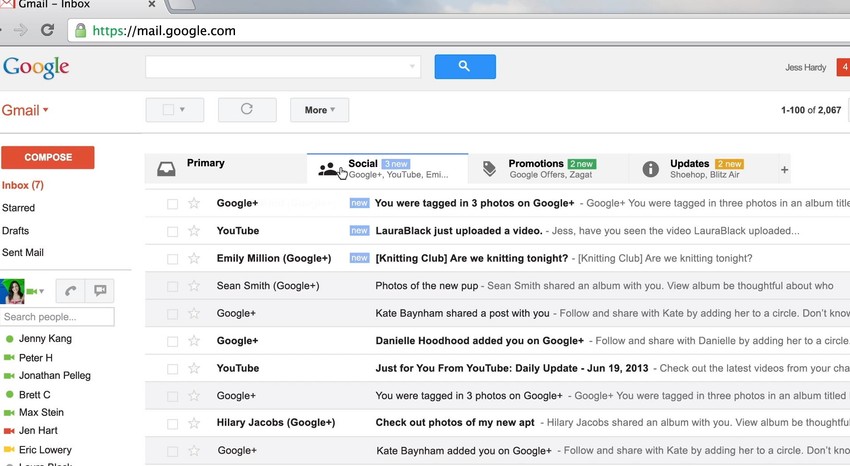The width and height of the screenshot is (850, 466).
Task: Open the Sent Mail folder
Action: (23, 253)
